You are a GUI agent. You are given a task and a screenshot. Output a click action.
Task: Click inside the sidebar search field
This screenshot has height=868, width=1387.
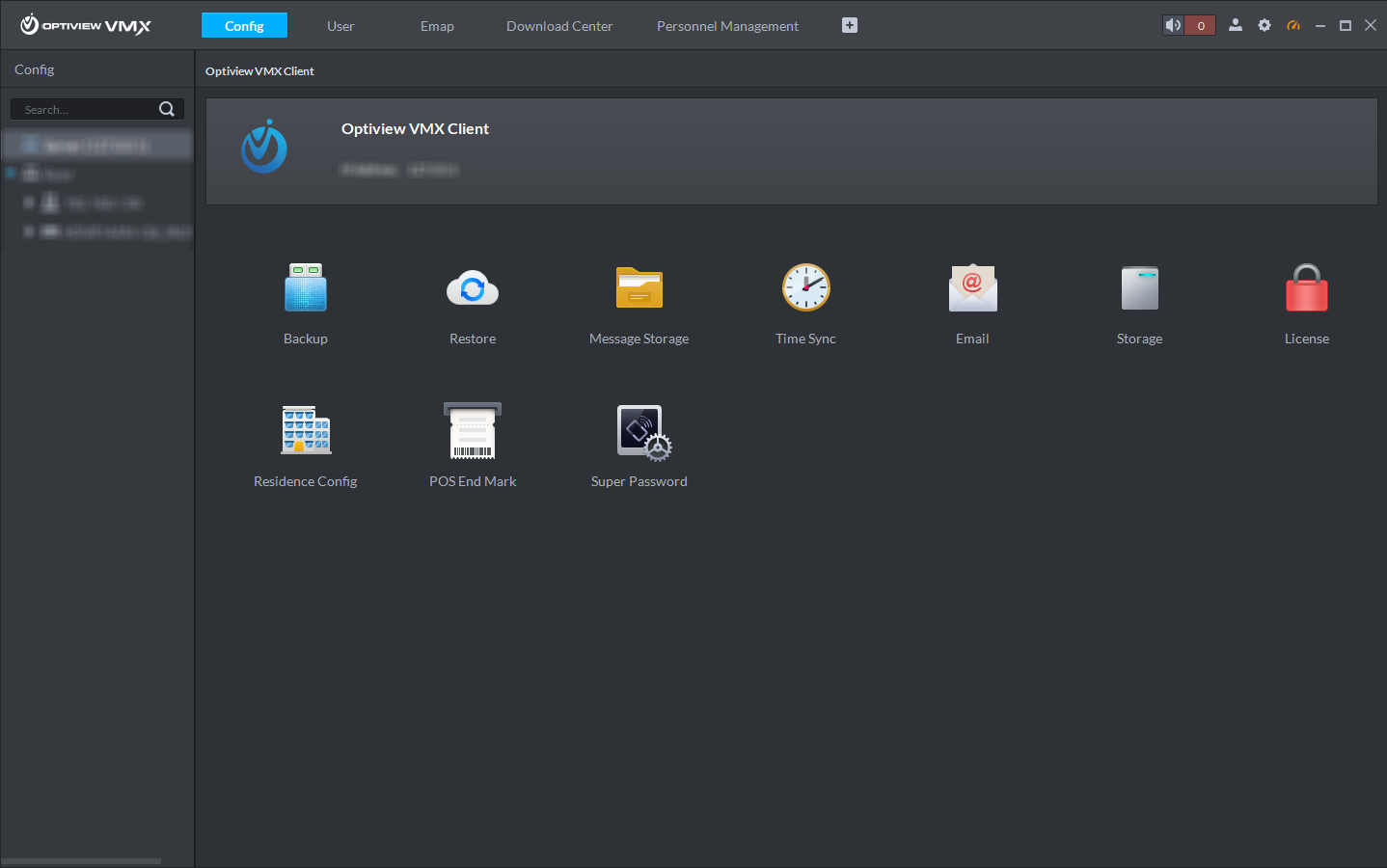(x=87, y=109)
